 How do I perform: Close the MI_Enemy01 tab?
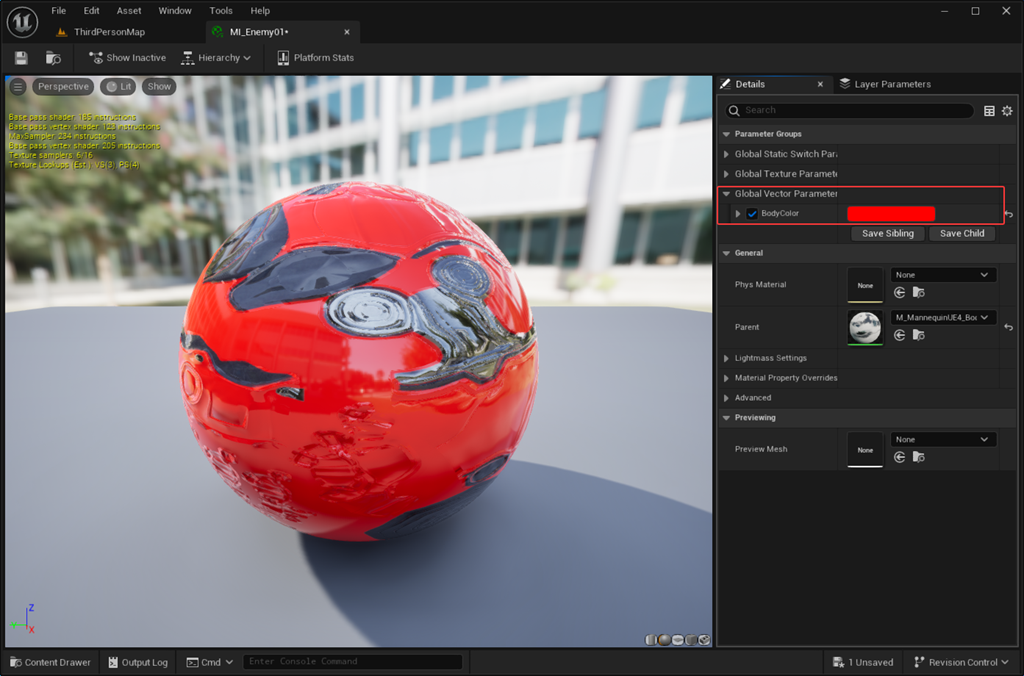pyautogui.click(x=347, y=32)
